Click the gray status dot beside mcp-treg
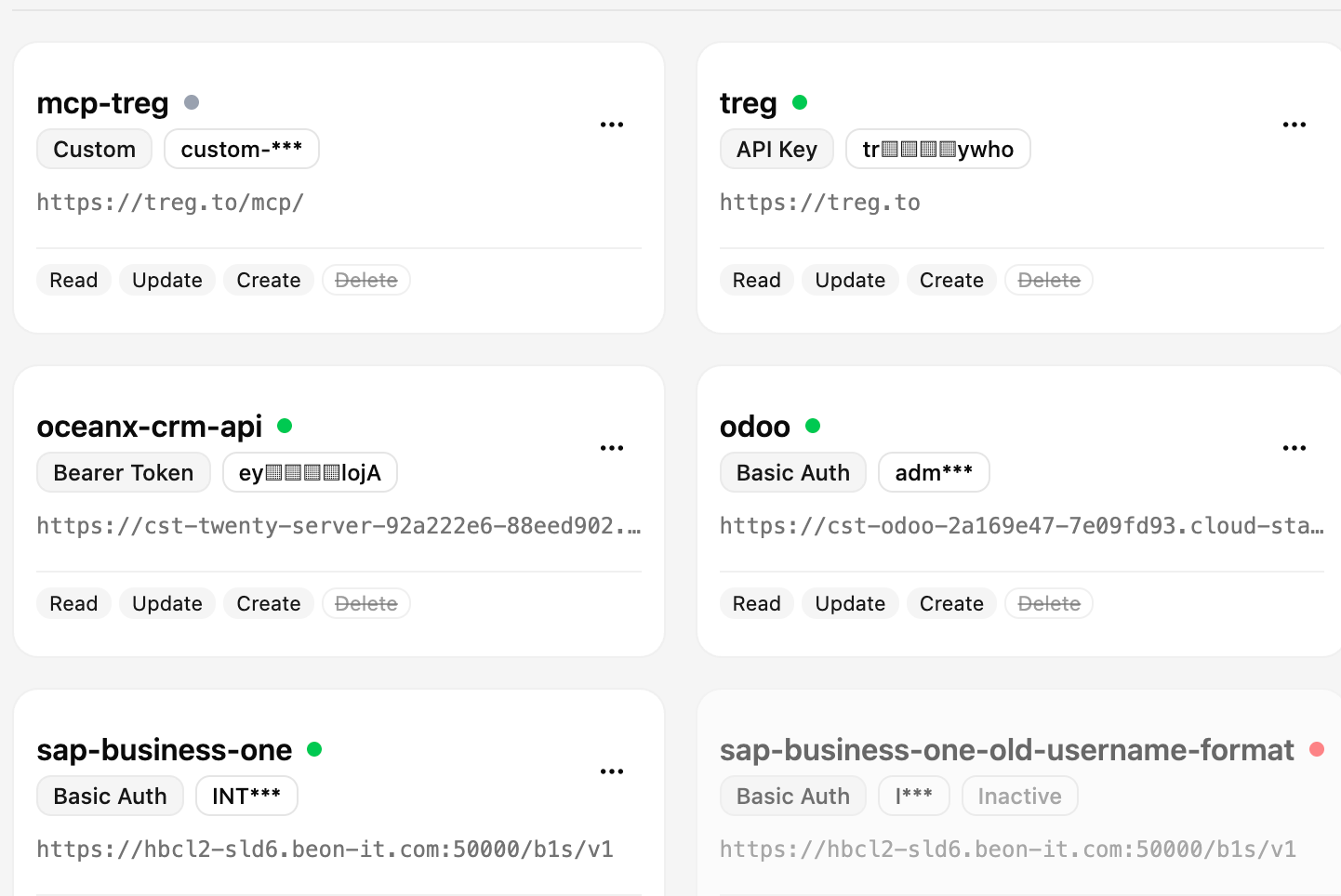Image resolution: width=1341 pixels, height=896 pixels. [x=192, y=102]
